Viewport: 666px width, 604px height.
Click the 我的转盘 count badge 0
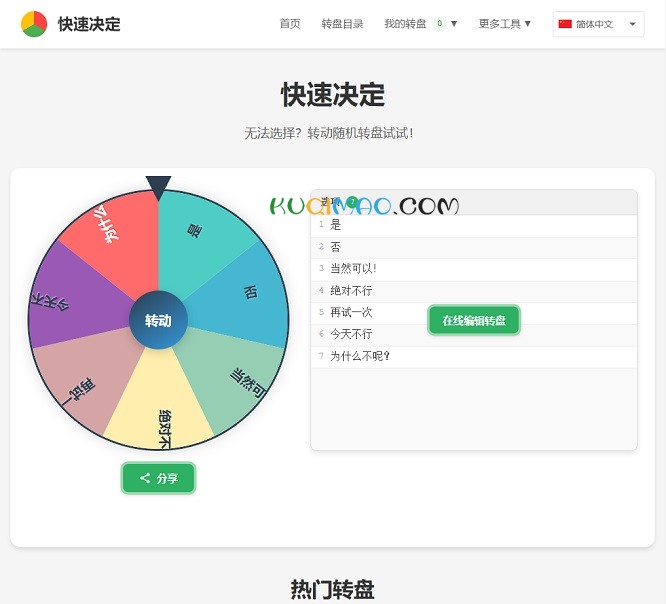point(440,23)
